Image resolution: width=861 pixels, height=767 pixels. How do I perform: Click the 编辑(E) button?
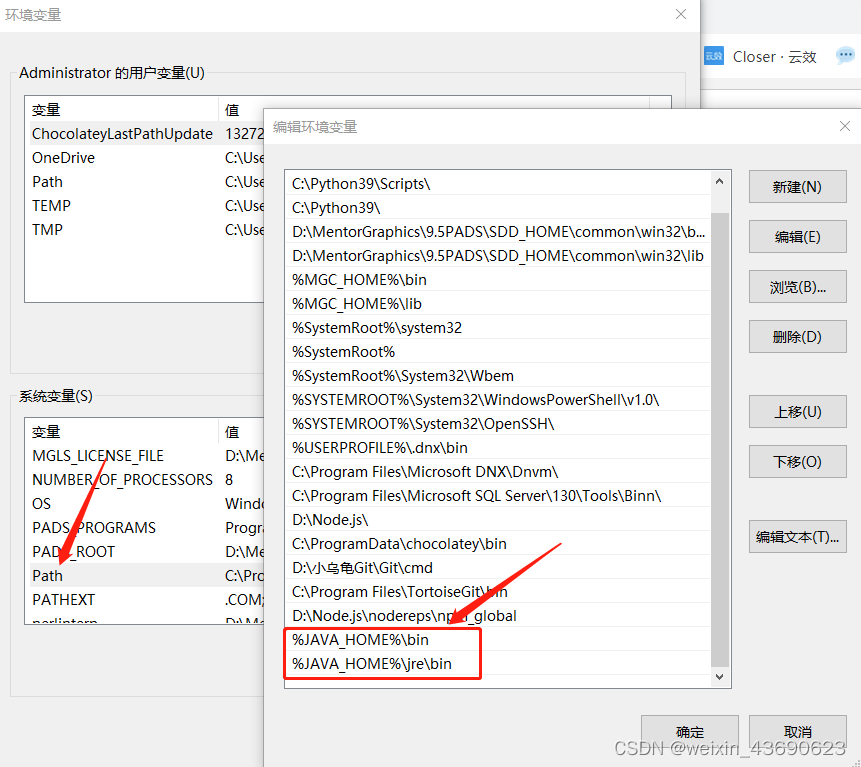[797, 237]
